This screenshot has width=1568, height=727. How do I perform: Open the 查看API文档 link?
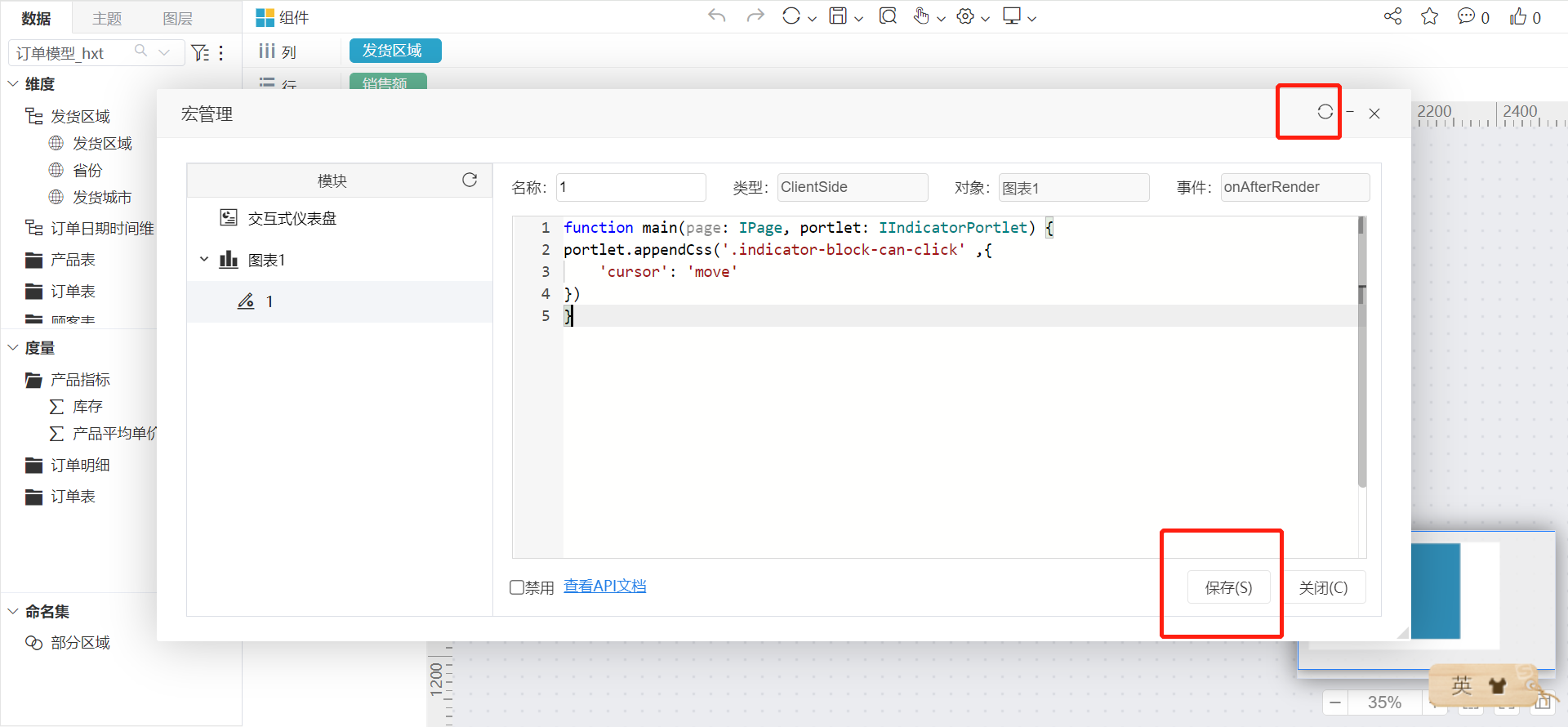coord(604,587)
